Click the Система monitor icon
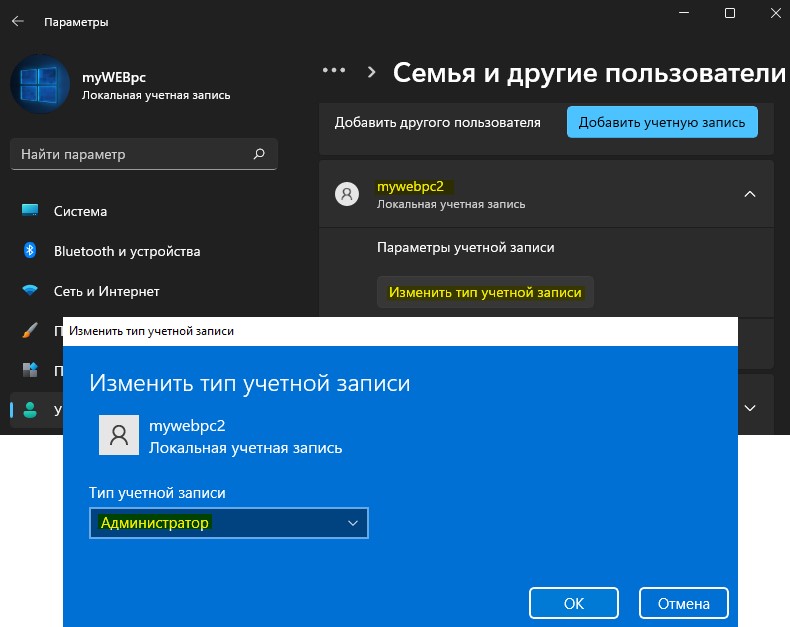 (30, 210)
